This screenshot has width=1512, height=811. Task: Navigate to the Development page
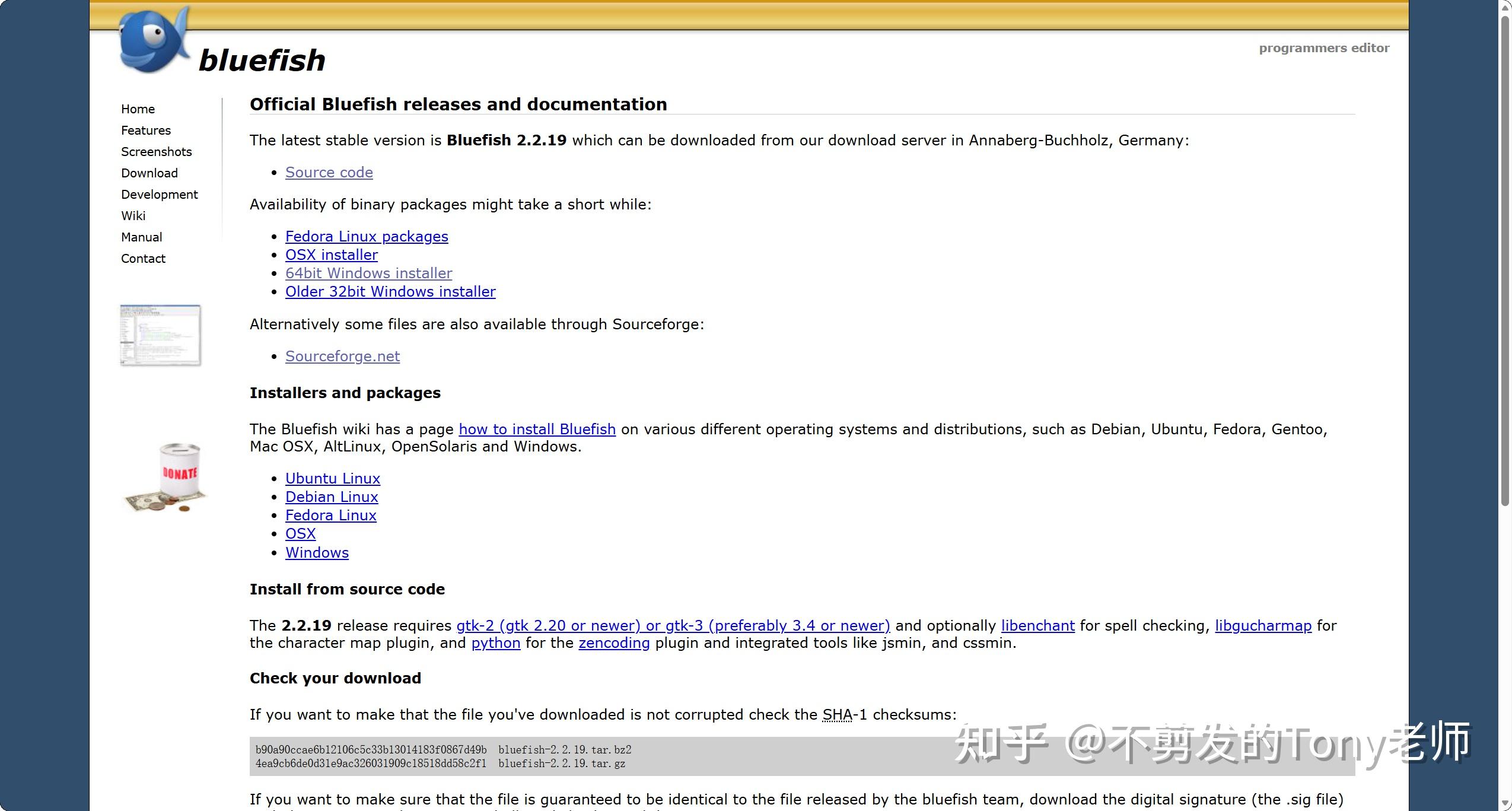pyautogui.click(x=160, y=195)
